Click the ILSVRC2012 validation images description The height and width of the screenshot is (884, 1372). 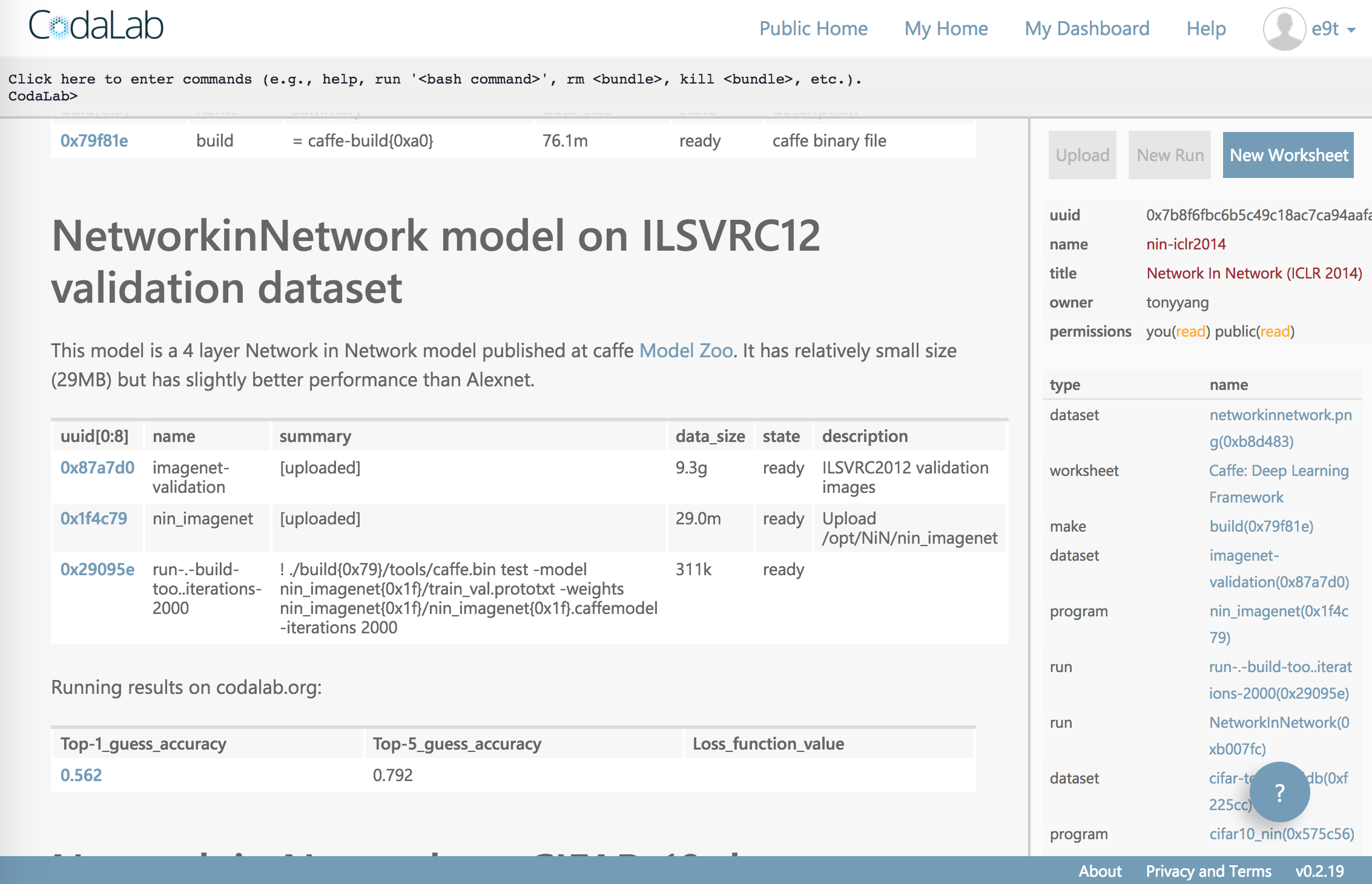[x=905, y=477]
